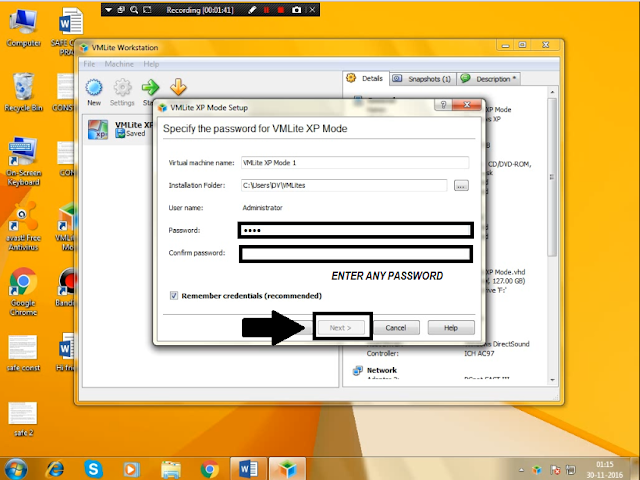
Task: Click the fullscreen capture icon in recording bar
Action: click(147, 10)
